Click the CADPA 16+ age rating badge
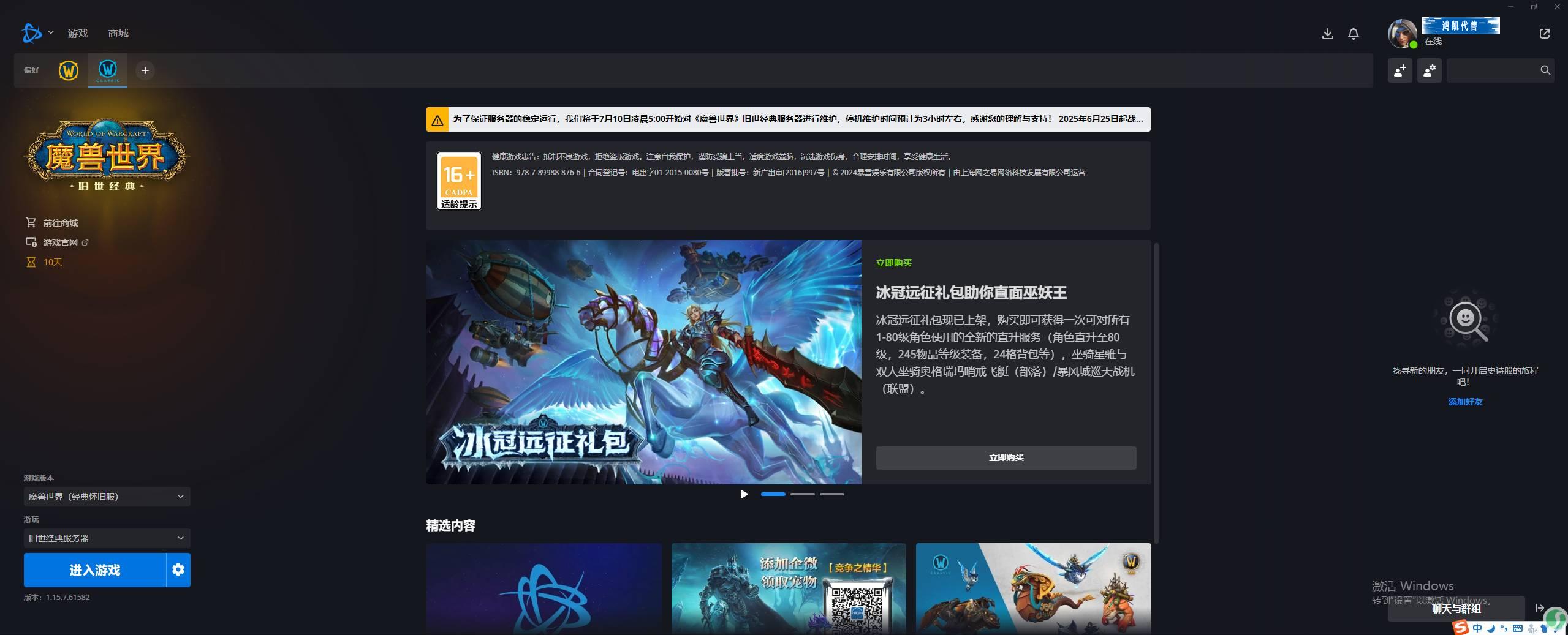The width and height of the screenshot is (1568, 635). [x=459, y=181]
